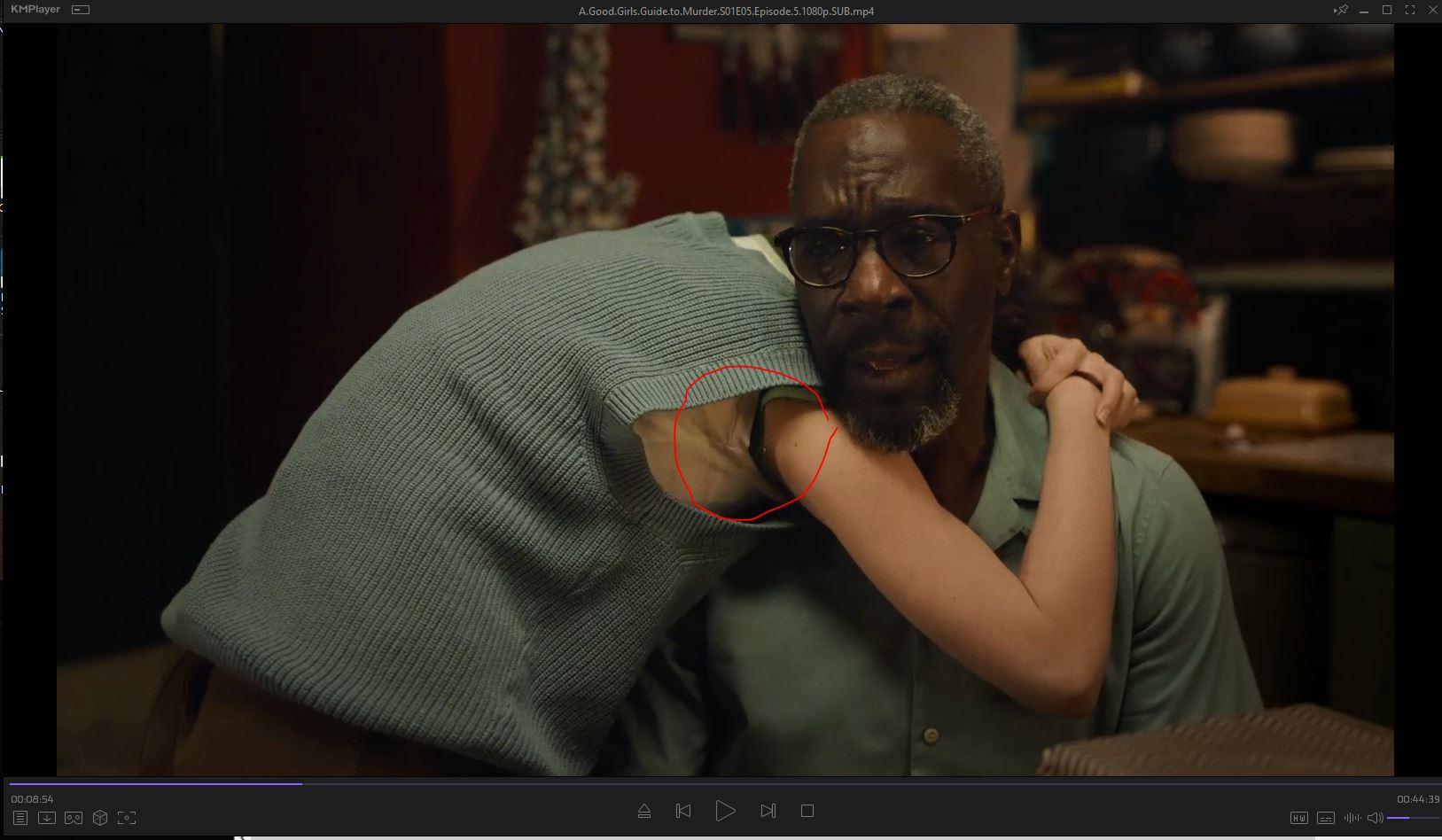Switch player to fullscreen mode
Screen dimensions: 1442x840
(x=1410, y=11)
